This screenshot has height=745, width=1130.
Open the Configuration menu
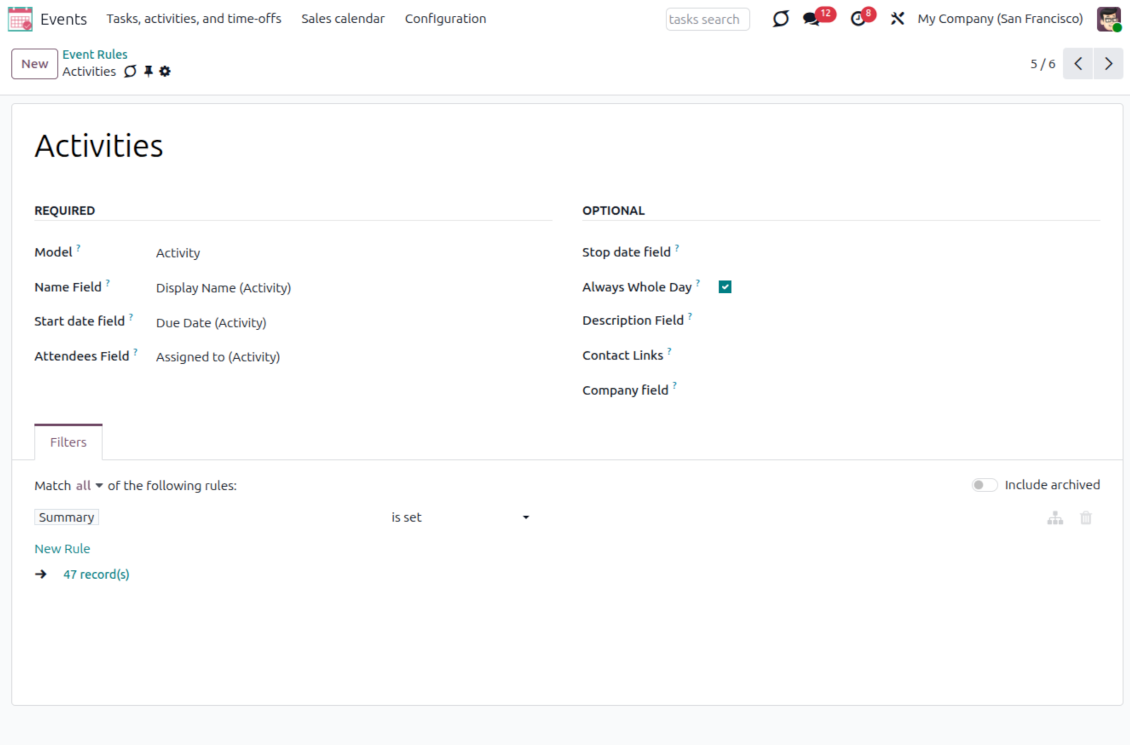tap(445, 19)
